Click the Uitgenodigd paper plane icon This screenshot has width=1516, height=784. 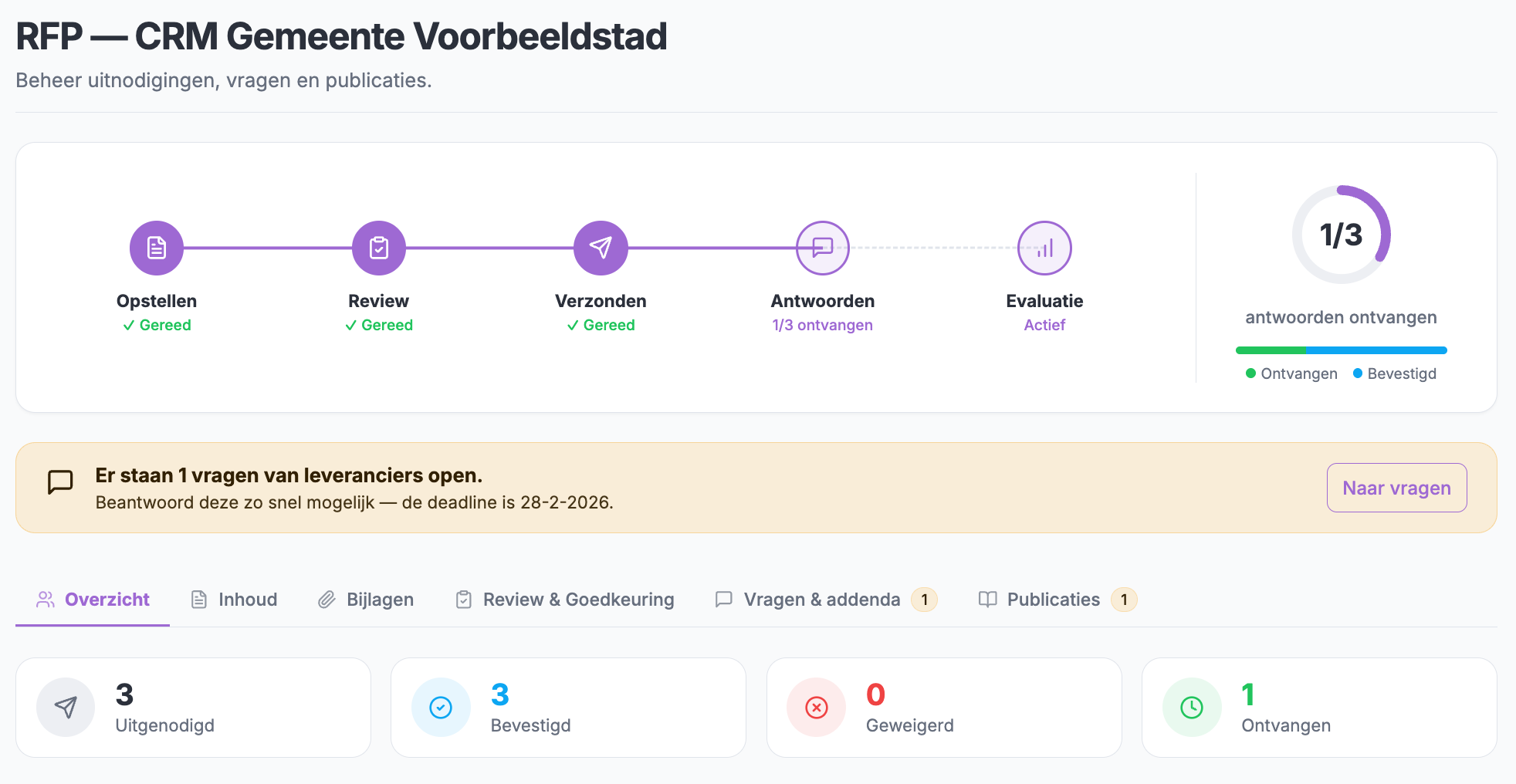click(66, 707)
